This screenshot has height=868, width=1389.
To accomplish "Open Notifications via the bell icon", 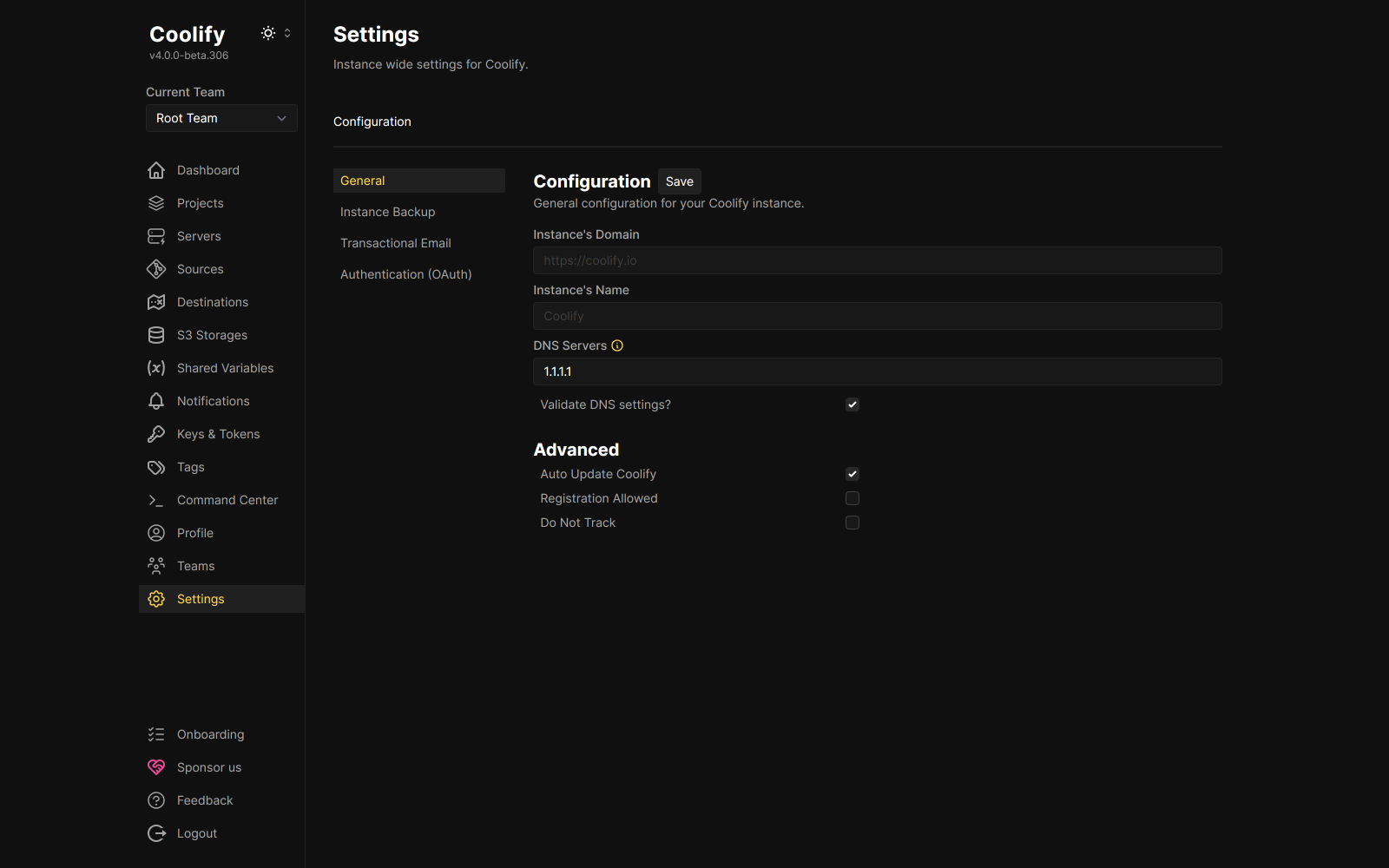I will pyautogui.click(x=156, y=401).
